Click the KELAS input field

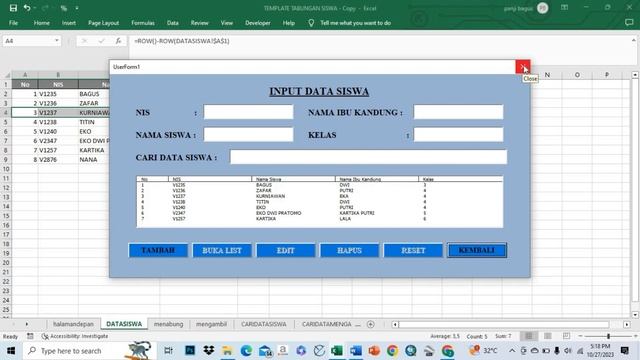pyautogui.click(x=458, y=134)
